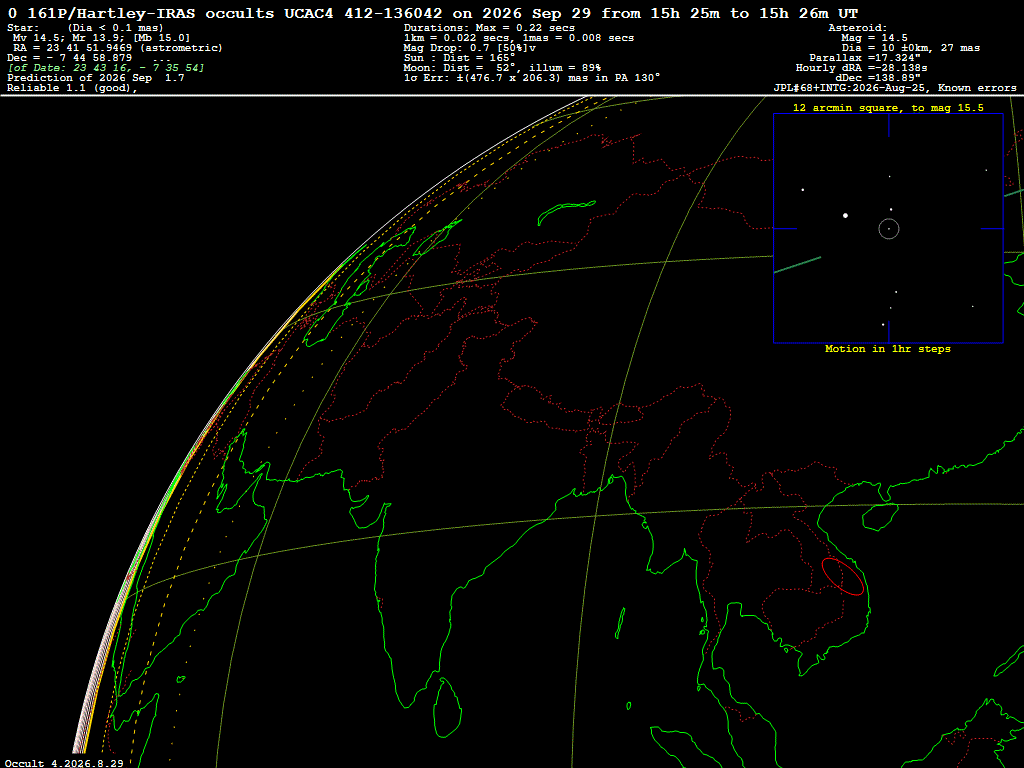Click the red error ellipse over Vietnam
Screen dimensions: 1024x768
coord(842,576)
